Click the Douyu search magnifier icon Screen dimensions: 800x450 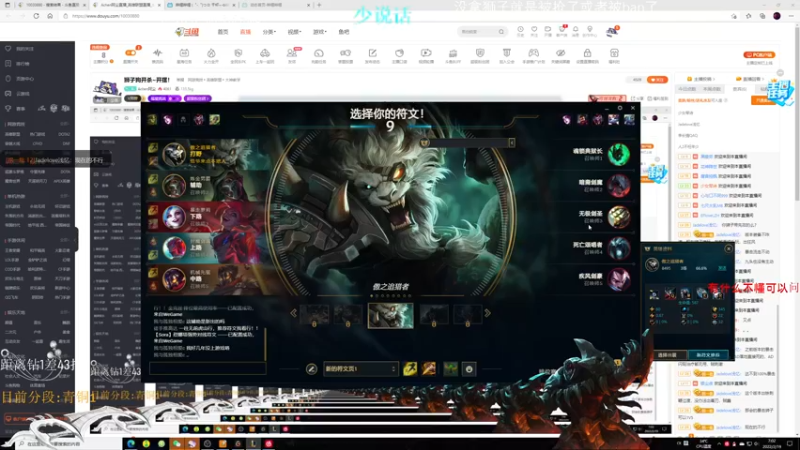pos(502,32)
